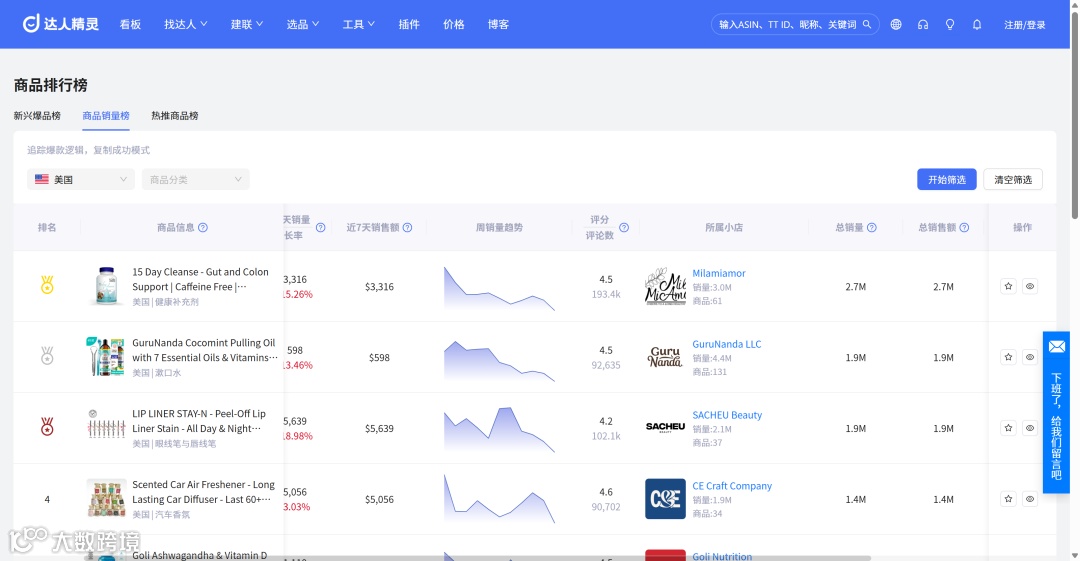1080x561 pixels.
Task: Click help icon beside 评分 评论数 header
Action: click(x=624, y=227)
